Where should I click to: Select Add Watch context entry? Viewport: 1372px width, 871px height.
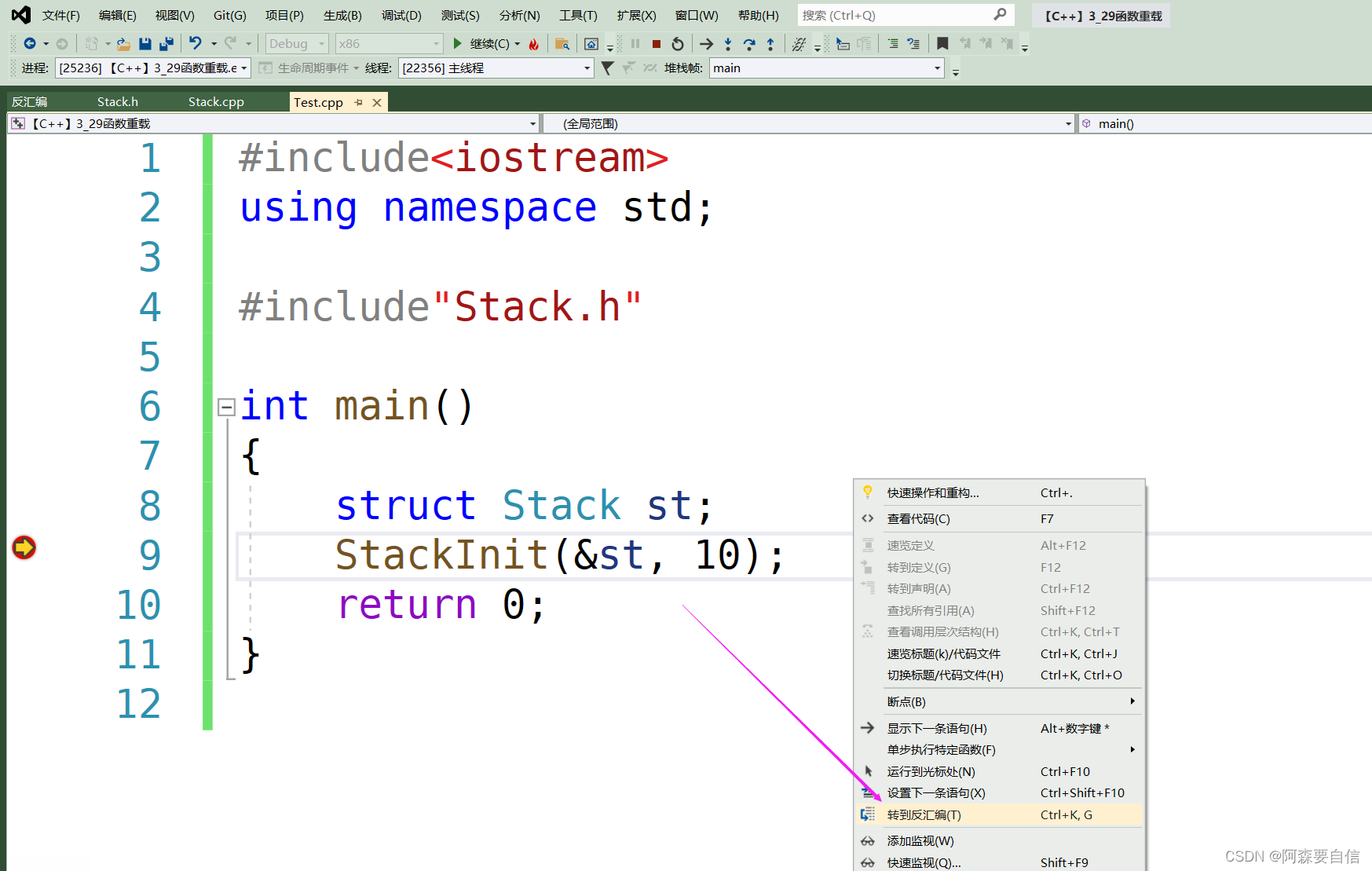tap(999, 841)
